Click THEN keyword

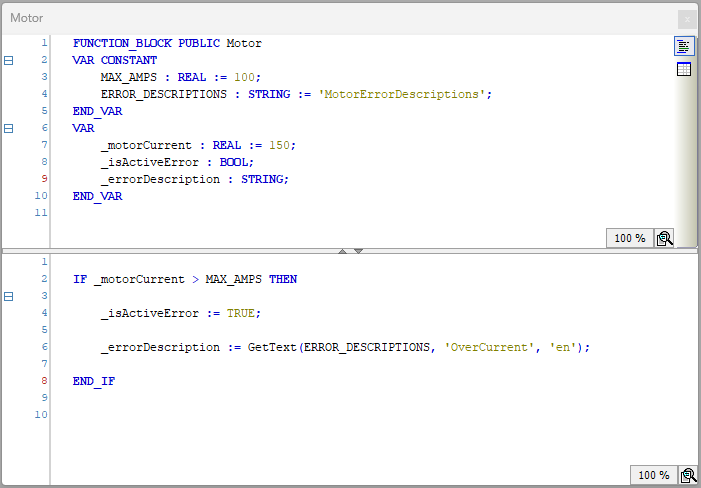[283, 280]
